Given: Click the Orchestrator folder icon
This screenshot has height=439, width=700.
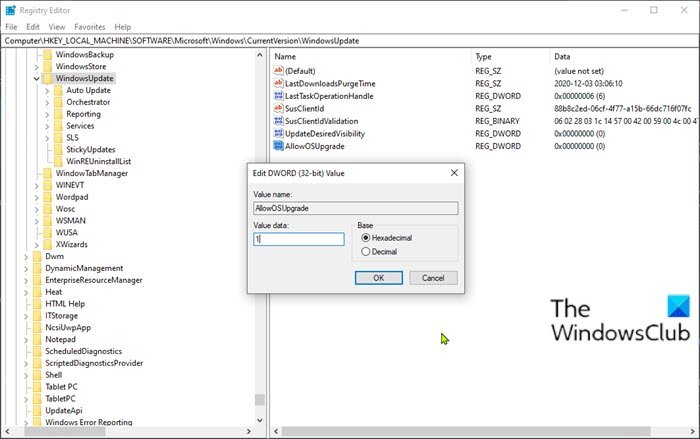Looking at the screenshot, I should pyautogui.click(x=58, y=102).
